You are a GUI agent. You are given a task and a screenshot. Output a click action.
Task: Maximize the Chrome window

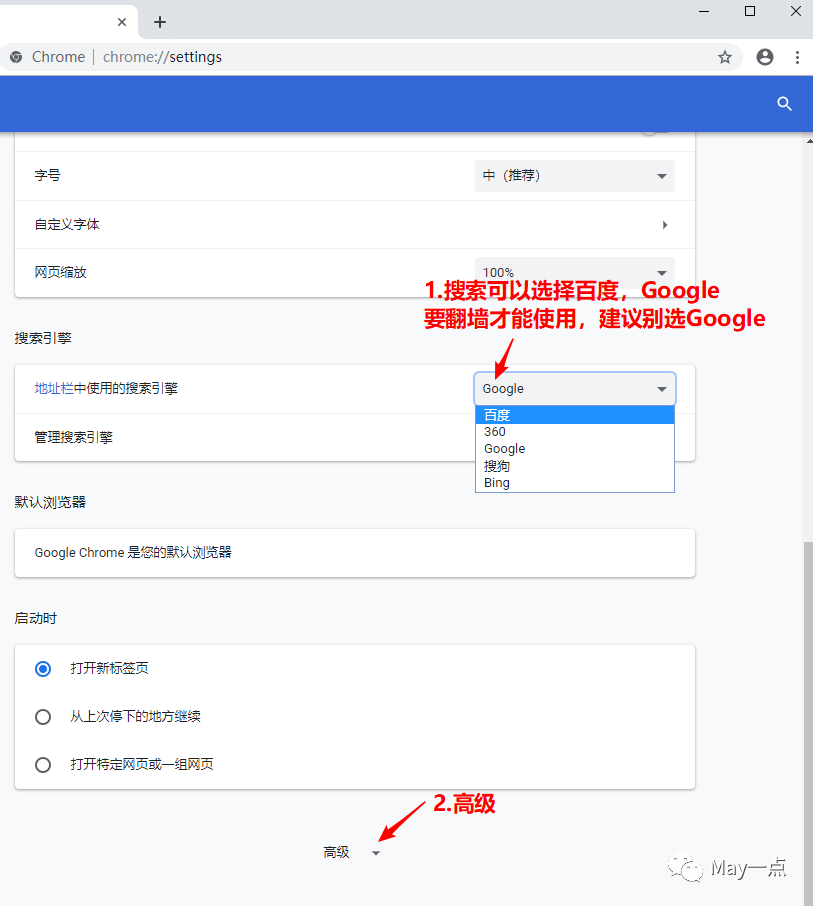[x=750, y=11]
